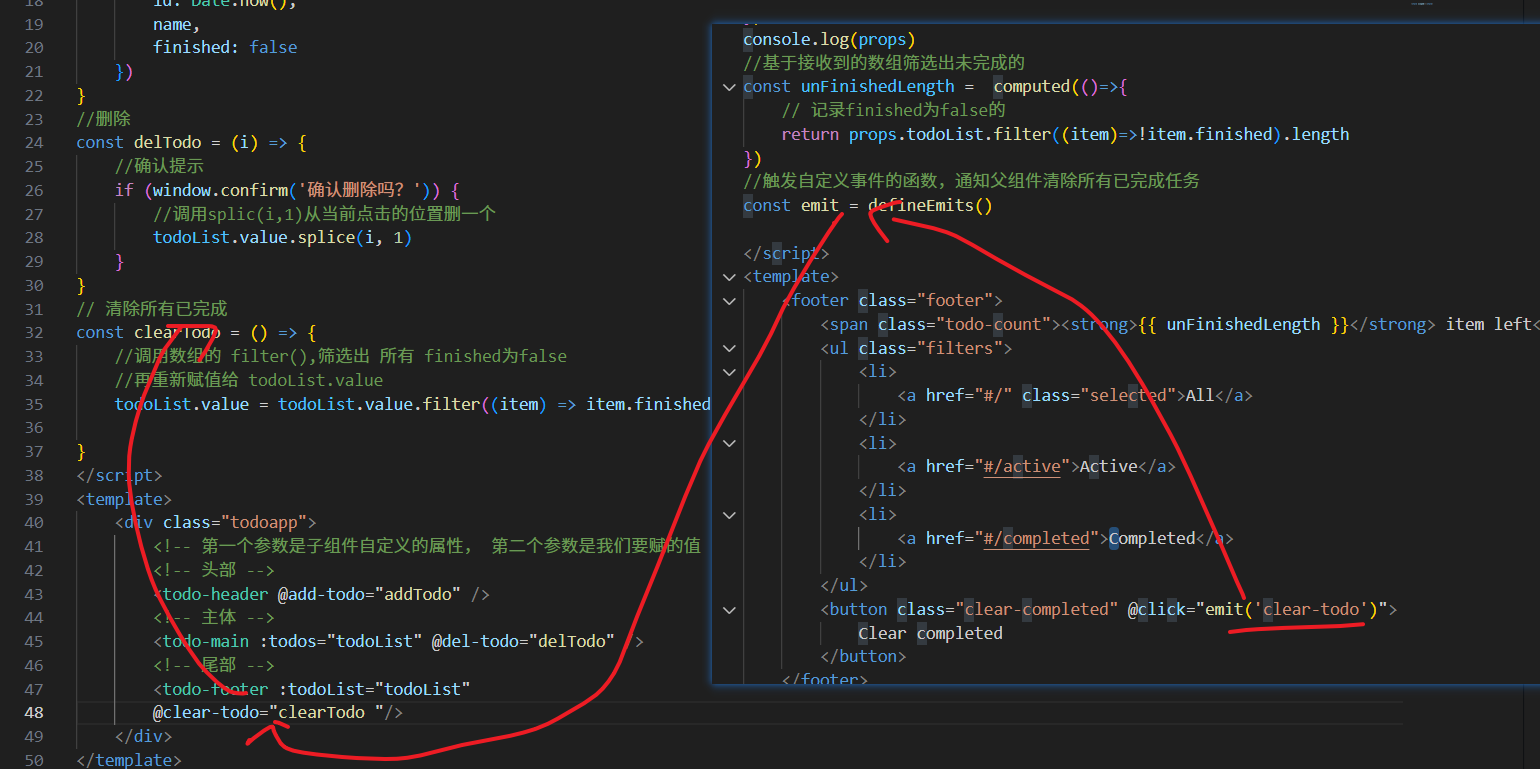The image size is (1540, 769).
Task: Click class="clear-completed" attribute
Action: (1007, 609)
